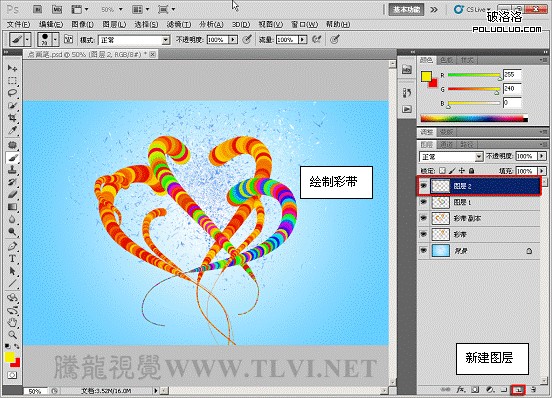
Task: Select the Zoom tool in toolbox
Action: coord(12,335)
